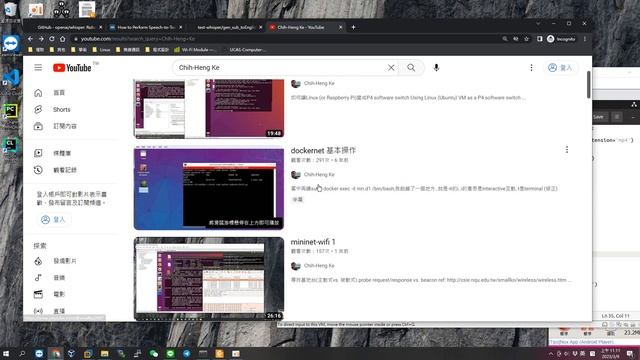Click the magnifier search button
The height and width of the screenshot is (360, 640).
pos(411,67)
